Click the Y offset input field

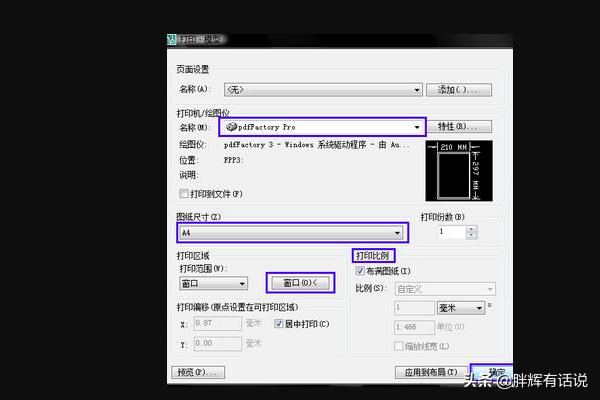coord(217,343)
